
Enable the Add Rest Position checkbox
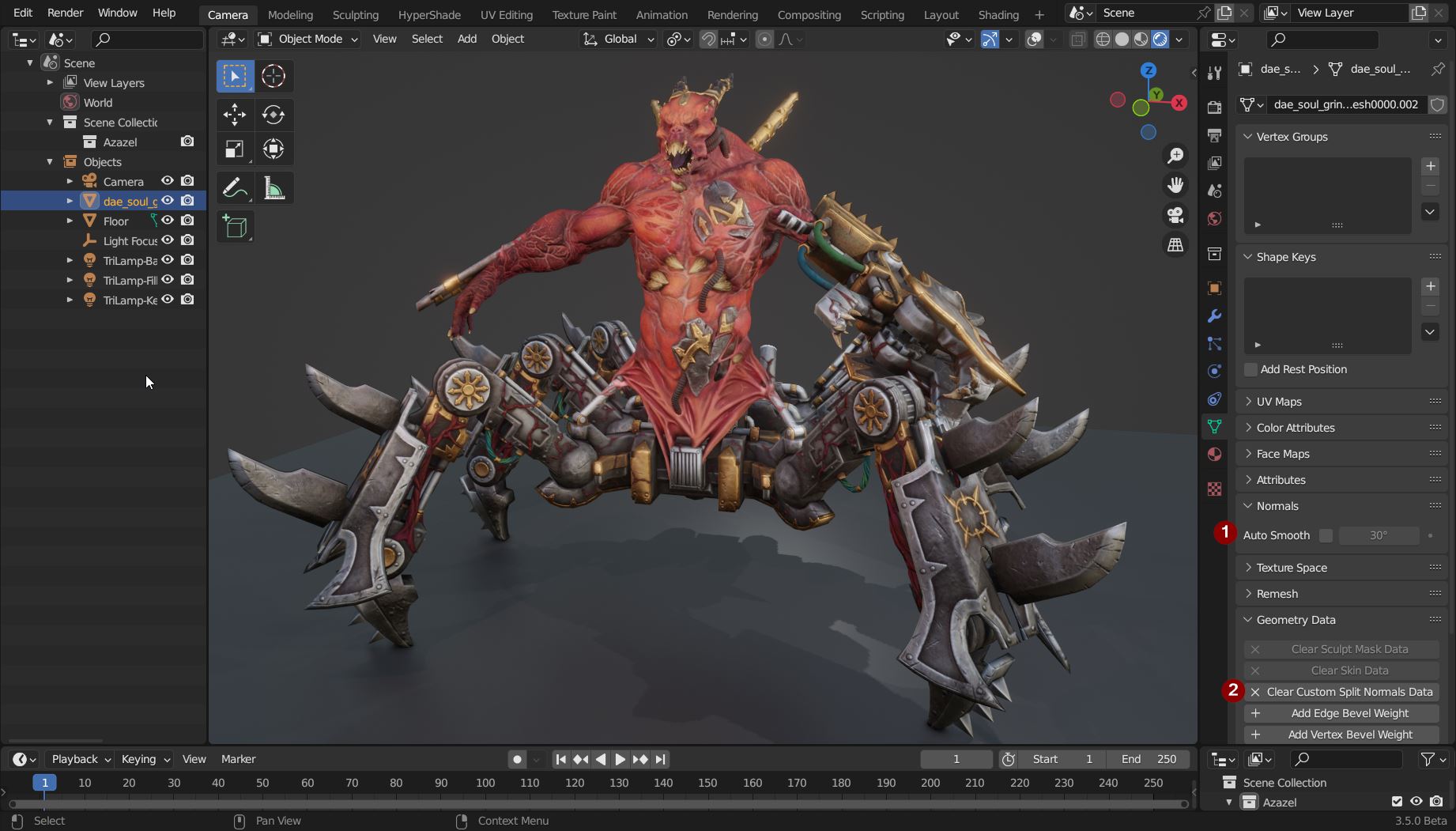pyautogui.click(x=1250, y=370)
